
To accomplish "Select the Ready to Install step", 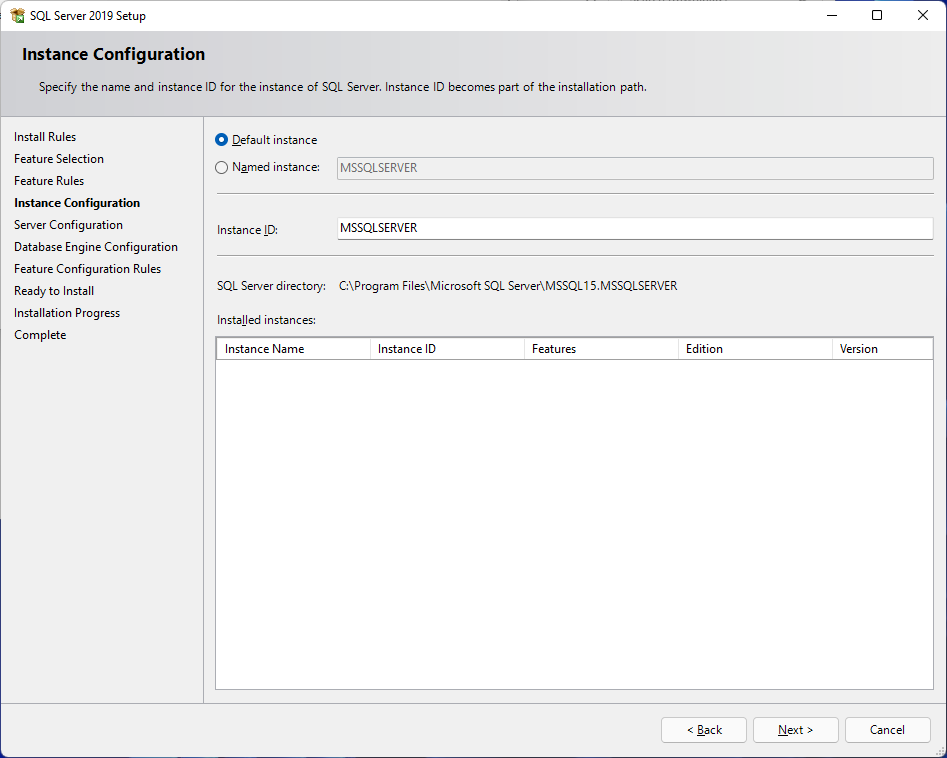I will [x=54, y=291].
